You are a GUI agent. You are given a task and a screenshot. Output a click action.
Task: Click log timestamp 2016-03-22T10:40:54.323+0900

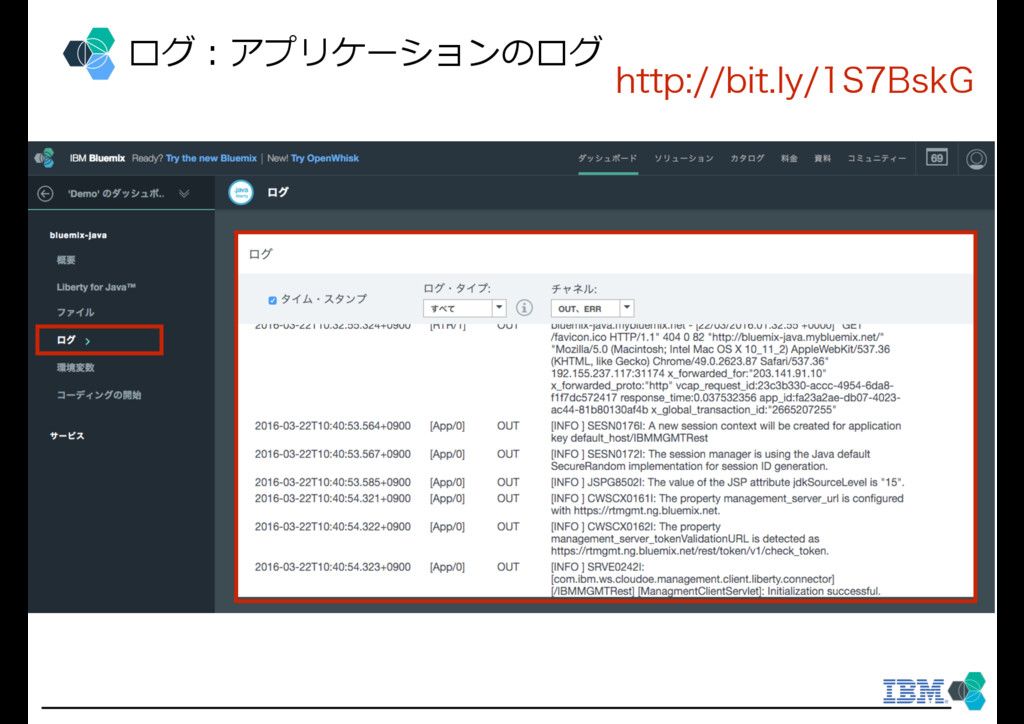[332, 567]
